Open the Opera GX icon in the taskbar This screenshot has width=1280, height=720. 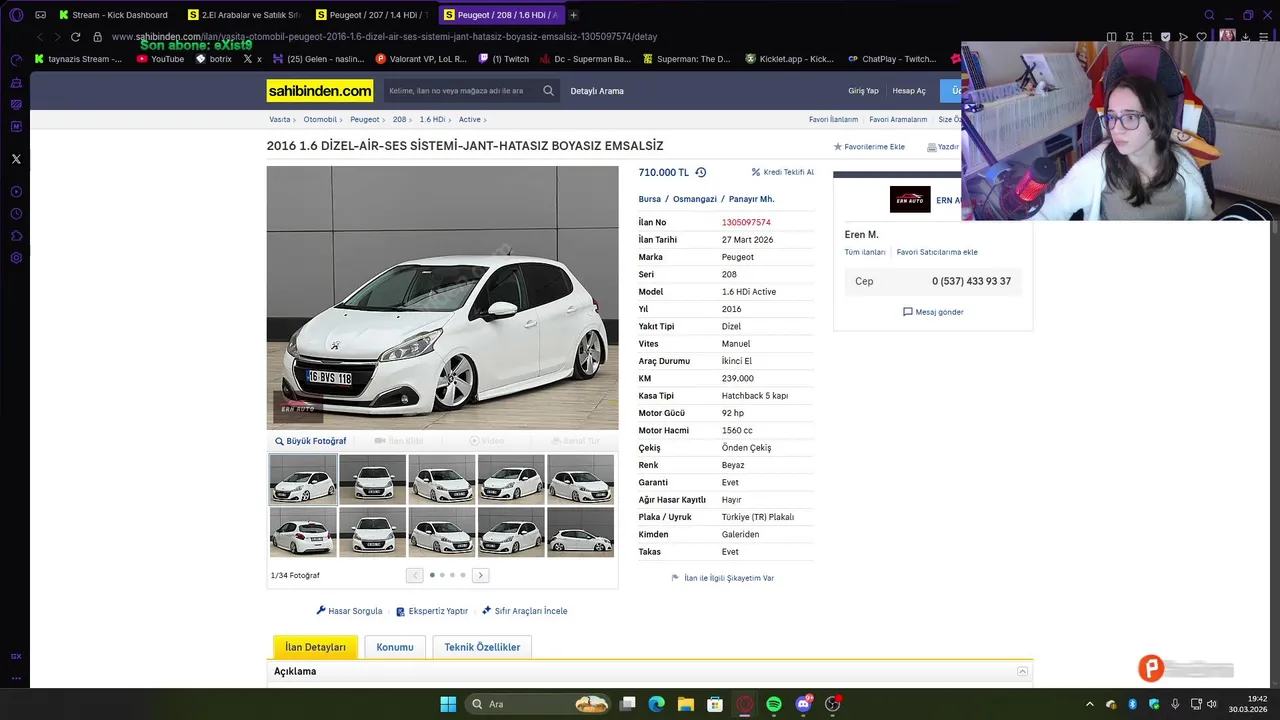coord(744,704)
